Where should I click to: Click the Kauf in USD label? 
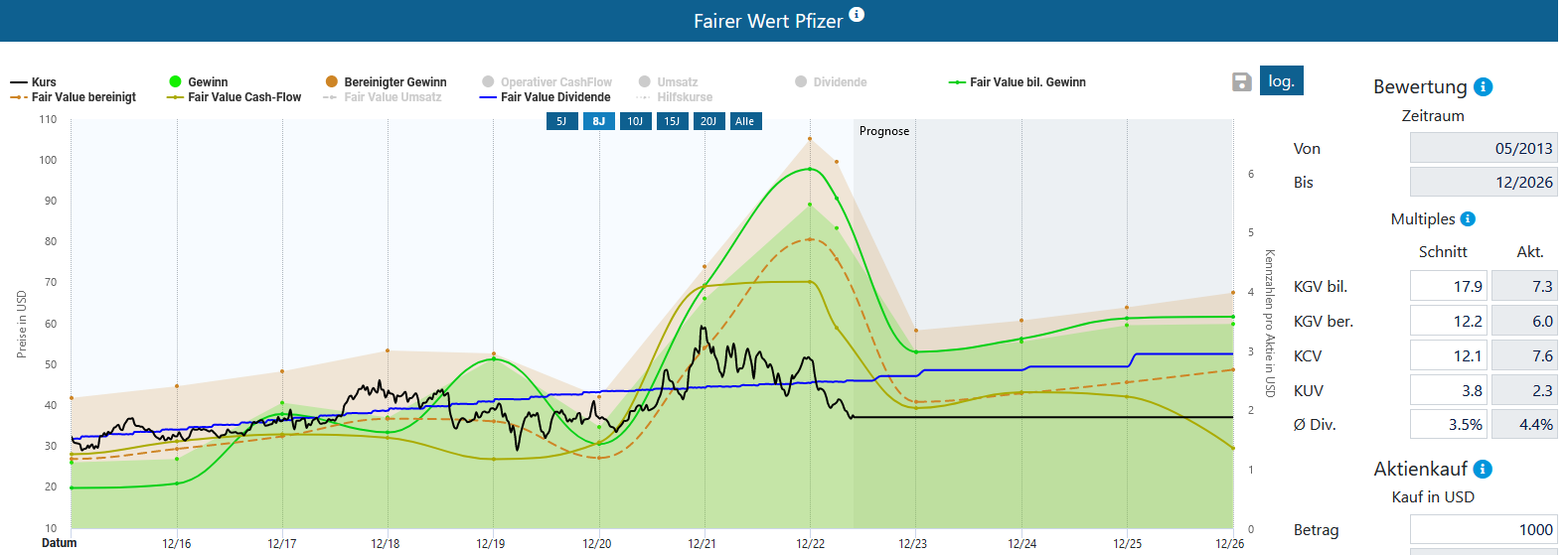1433,496
